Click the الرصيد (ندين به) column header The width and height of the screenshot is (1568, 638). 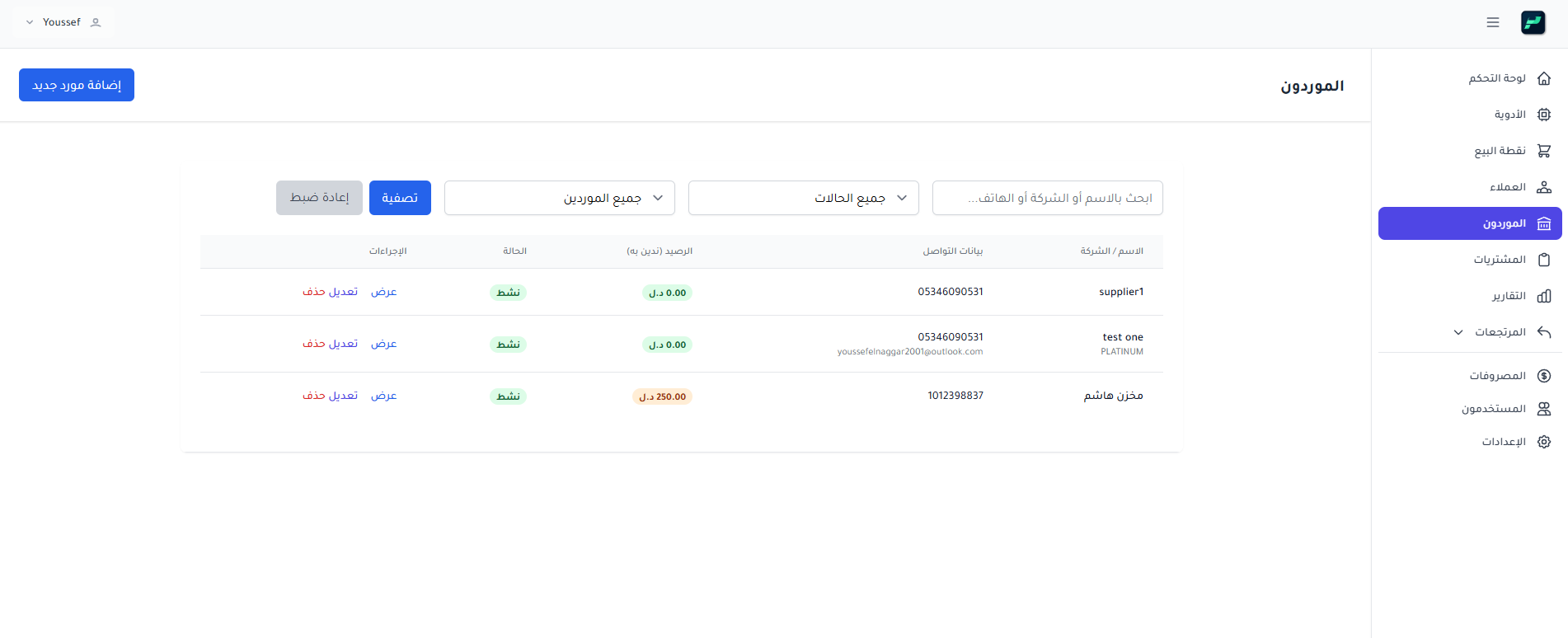660,251
